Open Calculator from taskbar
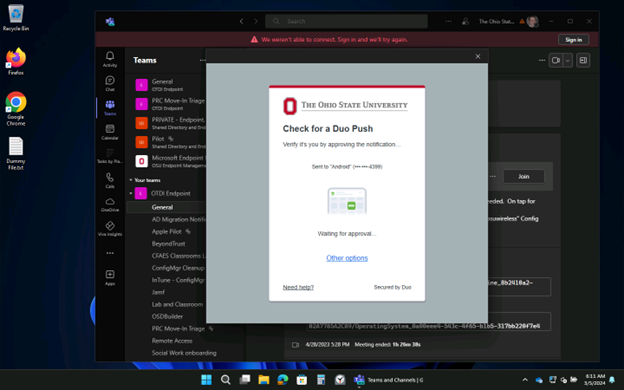624x390 pixels. 321,380
